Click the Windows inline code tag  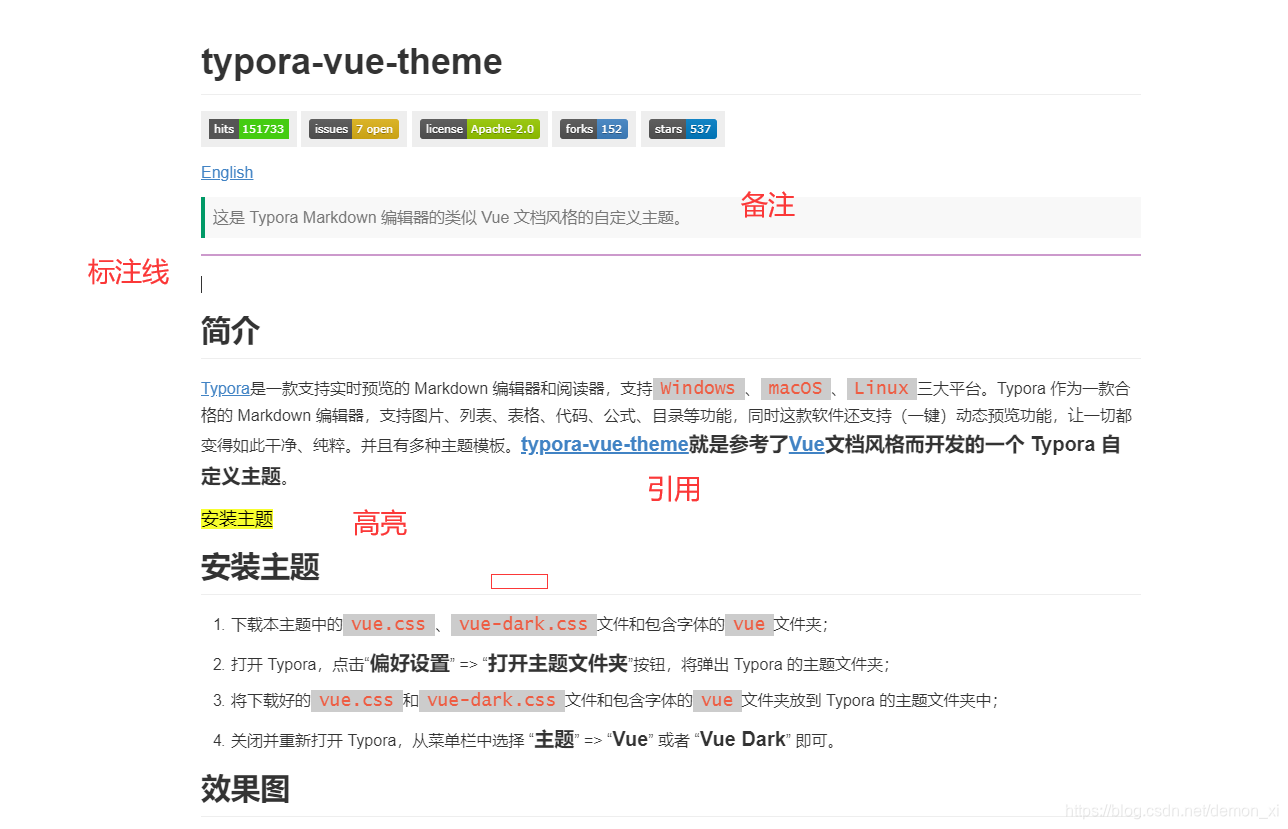tap(698, 388)
